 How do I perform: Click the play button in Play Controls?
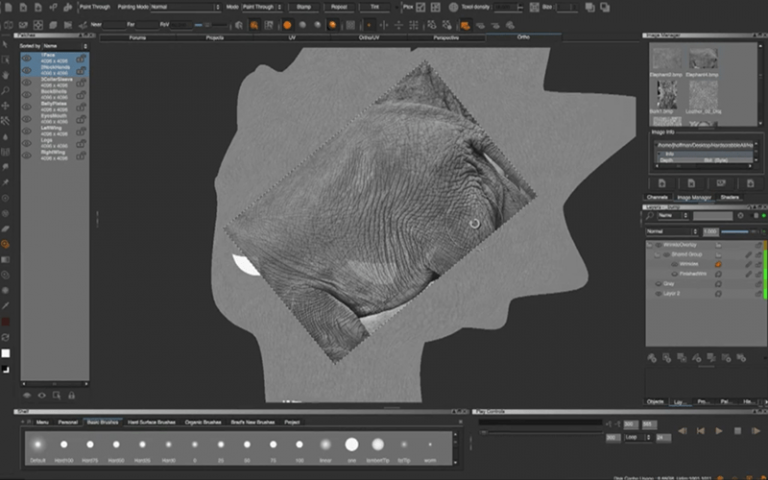tap(719, 431)
